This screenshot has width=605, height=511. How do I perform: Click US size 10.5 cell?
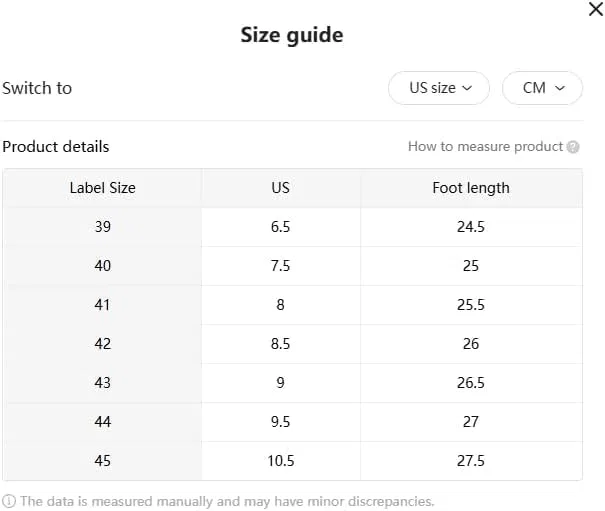point(281,461)
